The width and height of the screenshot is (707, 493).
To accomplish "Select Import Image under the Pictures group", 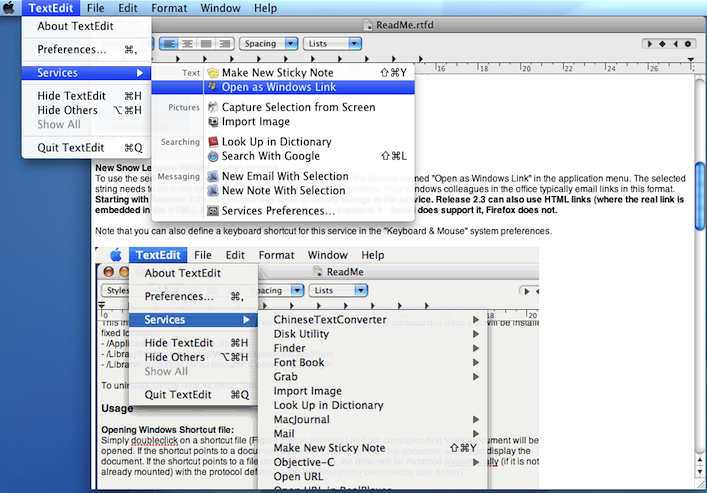I will click(283, 122).
